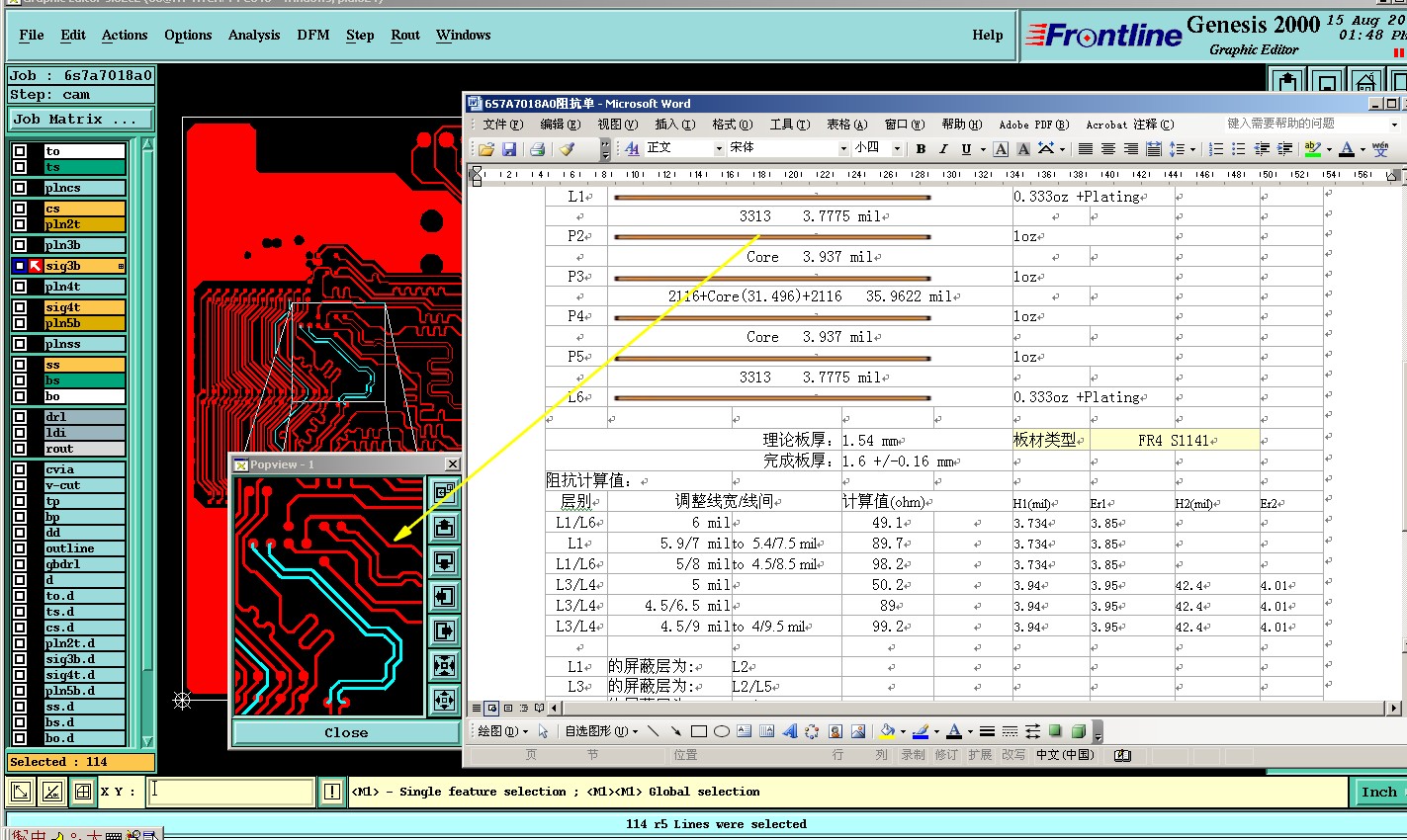1407x840 pixels.
Task: Open the Actions menu in Genesis
Action: [x=125, y=35]
